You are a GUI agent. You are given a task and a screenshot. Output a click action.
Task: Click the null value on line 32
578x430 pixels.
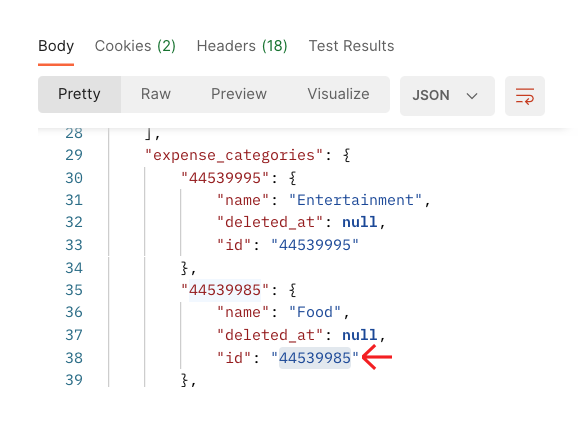[360, 223]
